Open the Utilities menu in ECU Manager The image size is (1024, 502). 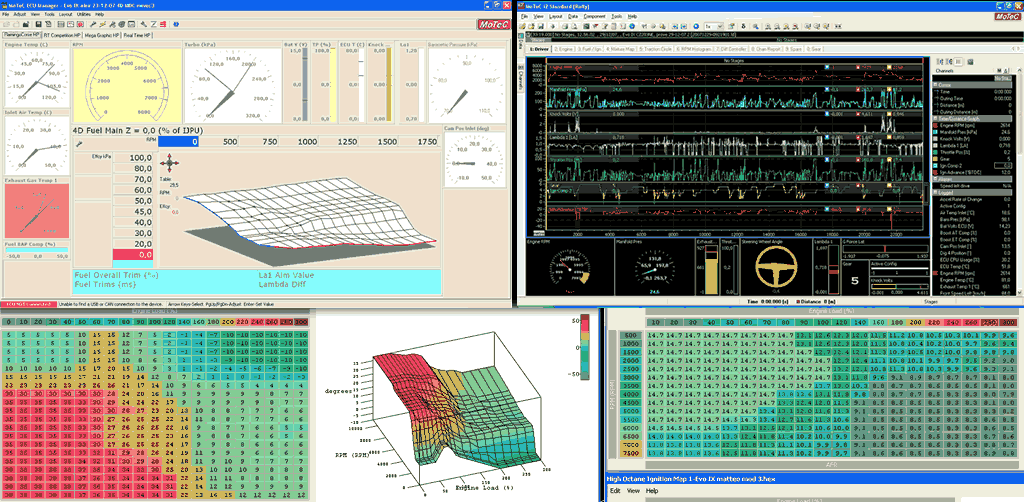pos(84,14)
